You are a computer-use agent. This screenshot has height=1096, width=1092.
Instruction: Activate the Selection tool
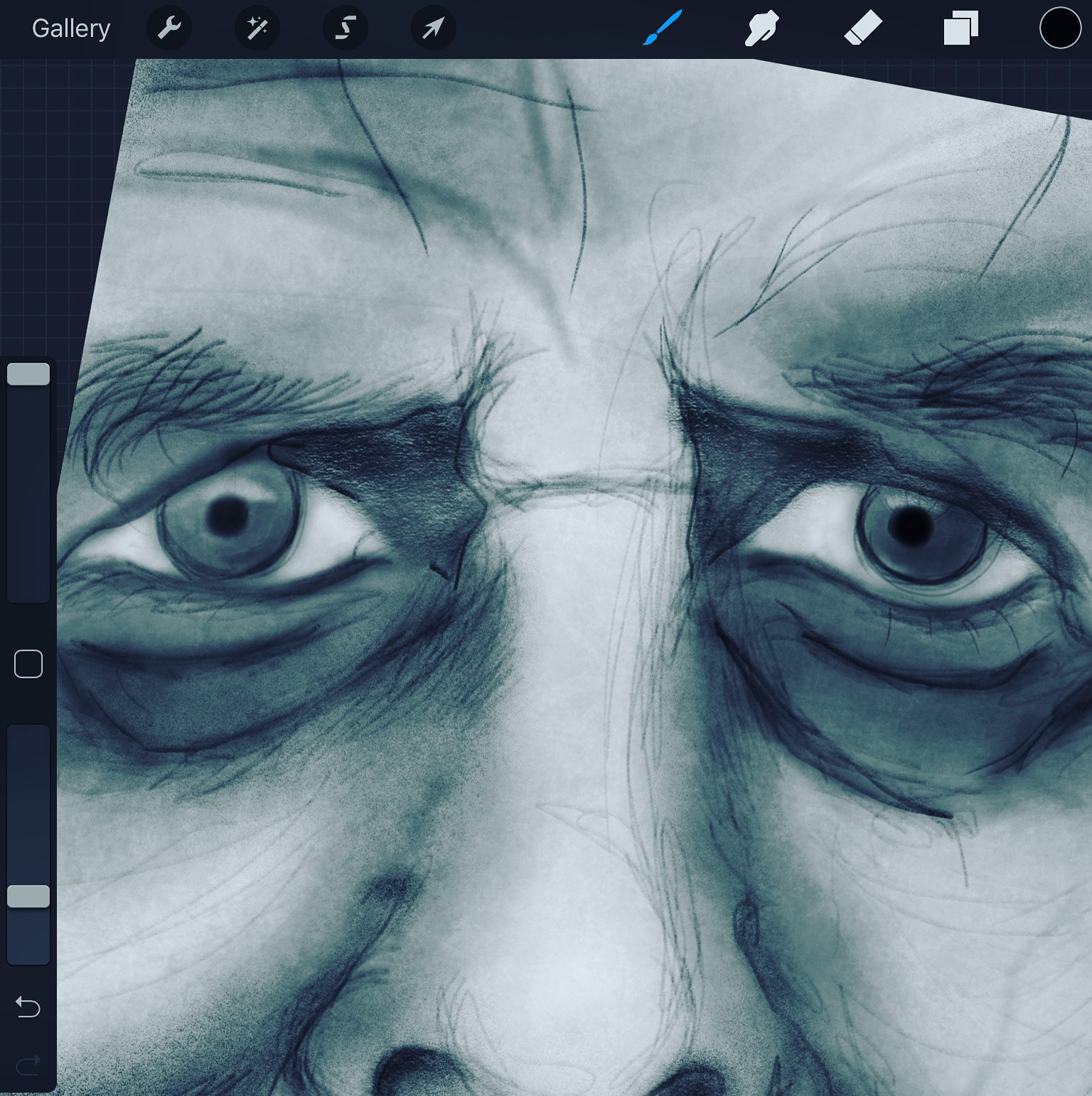345,28
